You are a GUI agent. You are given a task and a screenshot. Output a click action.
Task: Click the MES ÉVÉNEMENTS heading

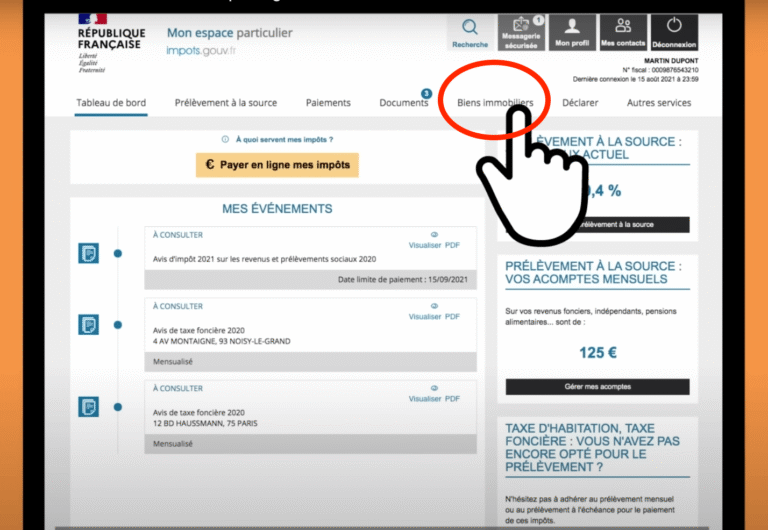(x=277, y=209)
